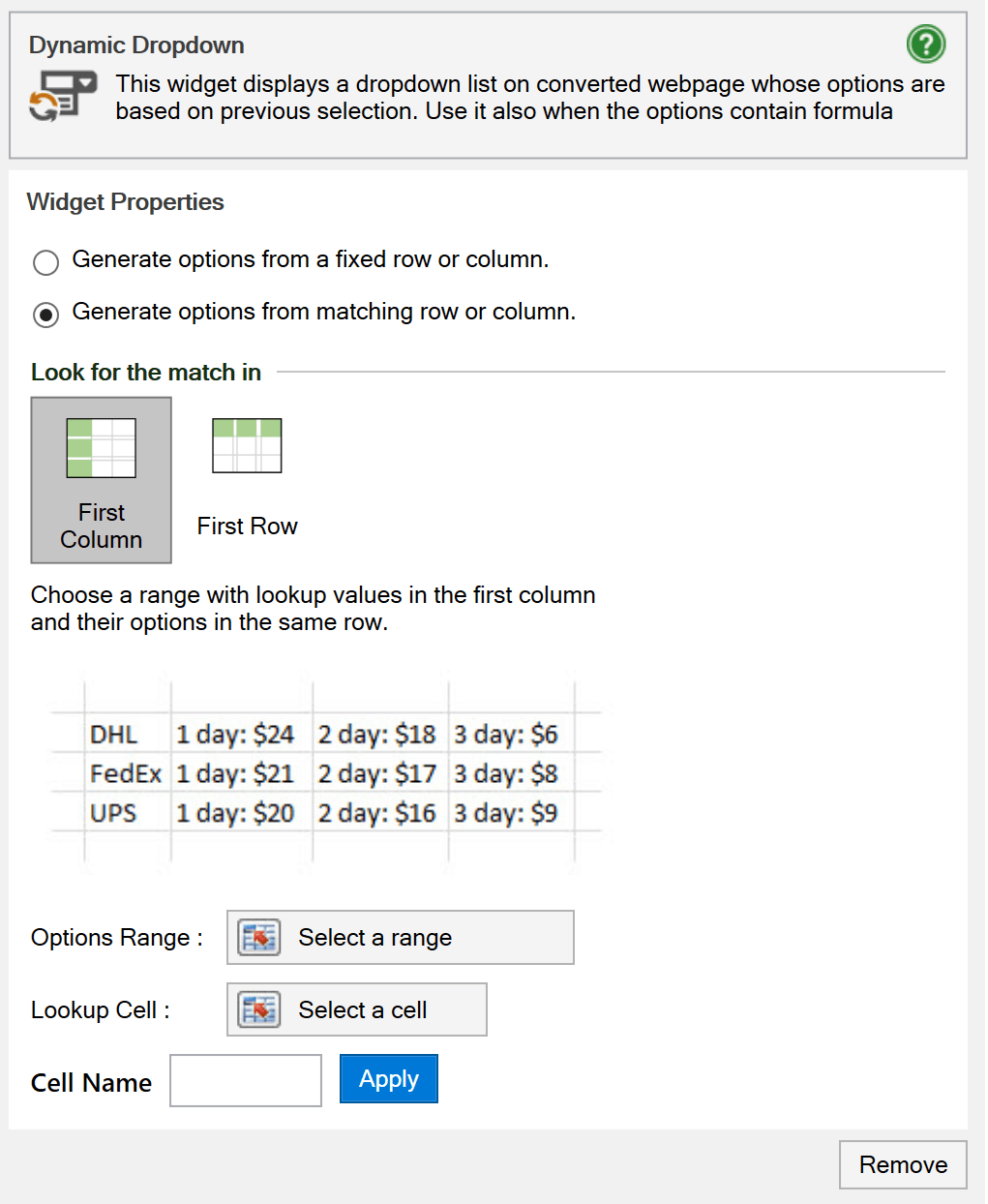This screenshot has height=1204, width=988.
Task: Select the First Column lookup icon
Action: 101,447
